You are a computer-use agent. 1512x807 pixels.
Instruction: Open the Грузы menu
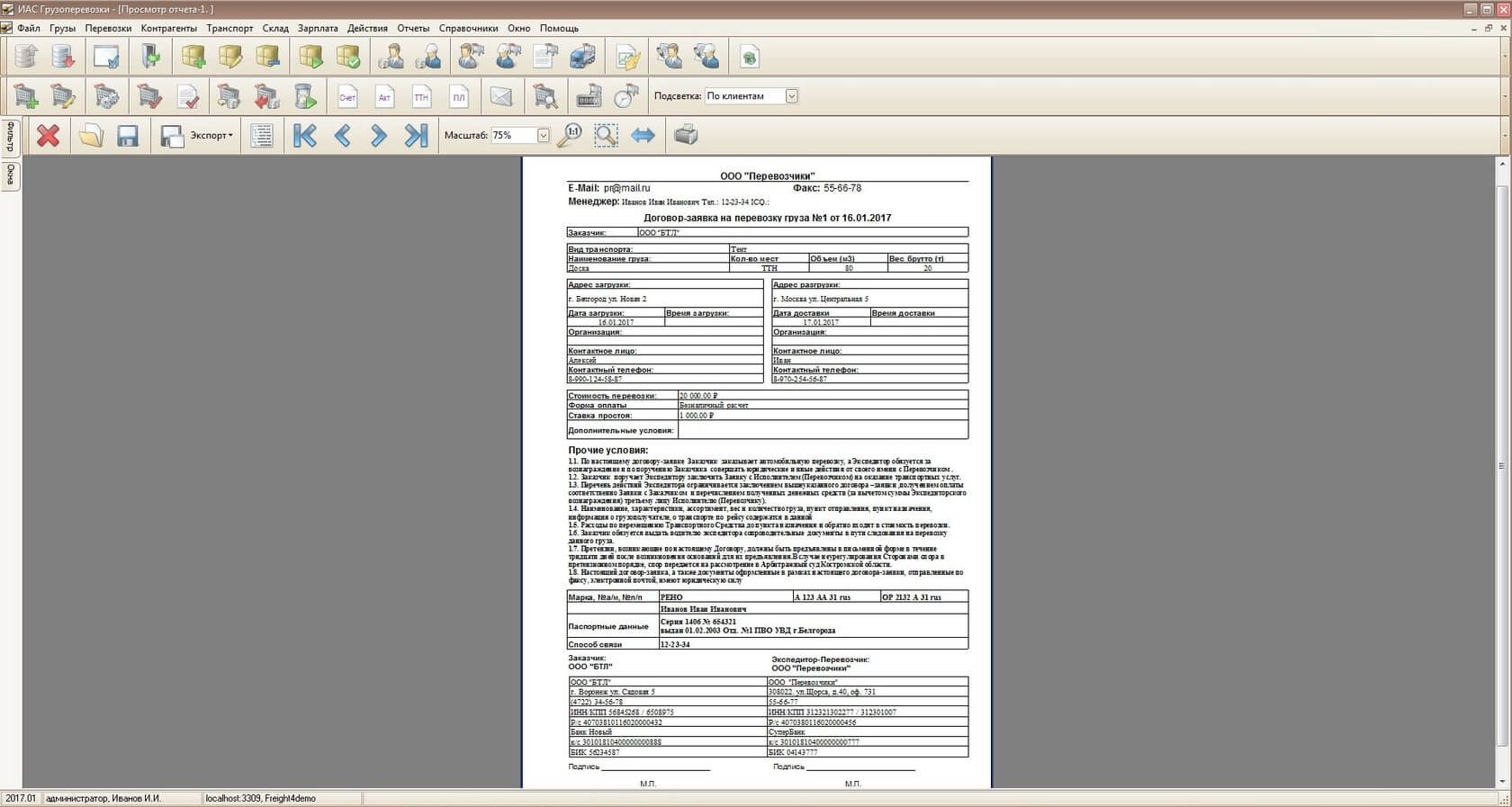tap(62, 28)
